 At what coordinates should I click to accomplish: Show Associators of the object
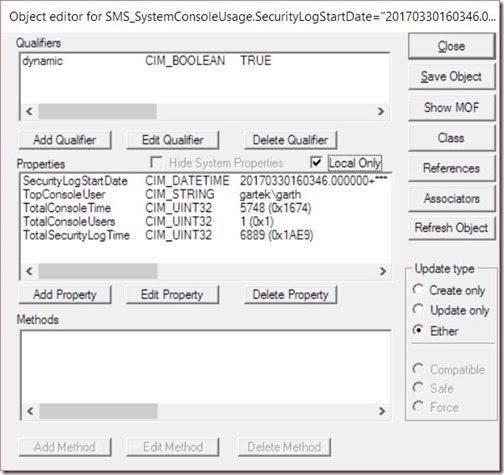pos(451,199)
